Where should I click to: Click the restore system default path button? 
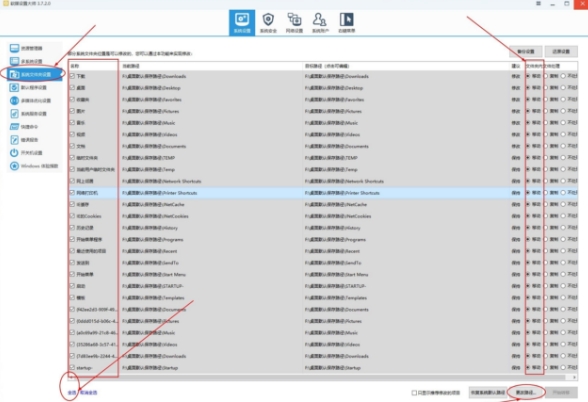(x=488, y=392)
